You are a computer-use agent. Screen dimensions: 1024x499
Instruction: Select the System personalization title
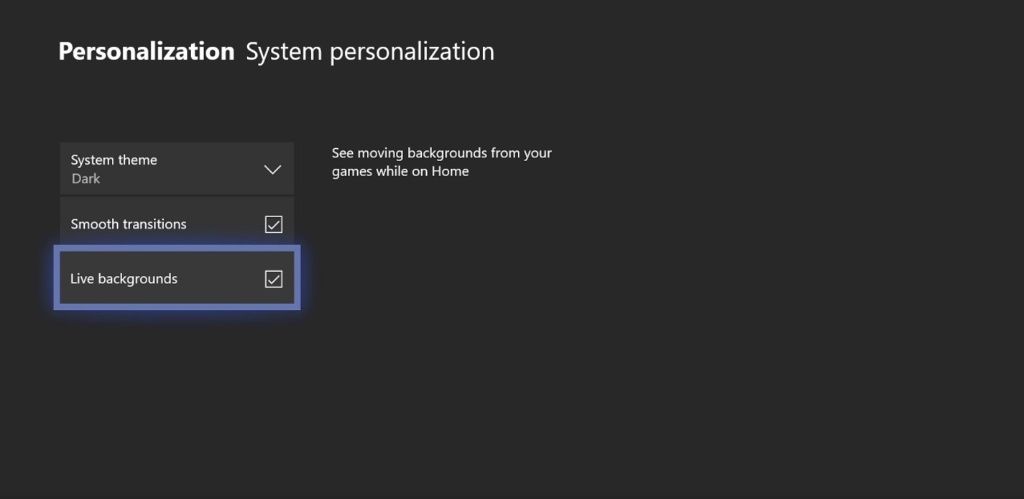pos(370,52)
